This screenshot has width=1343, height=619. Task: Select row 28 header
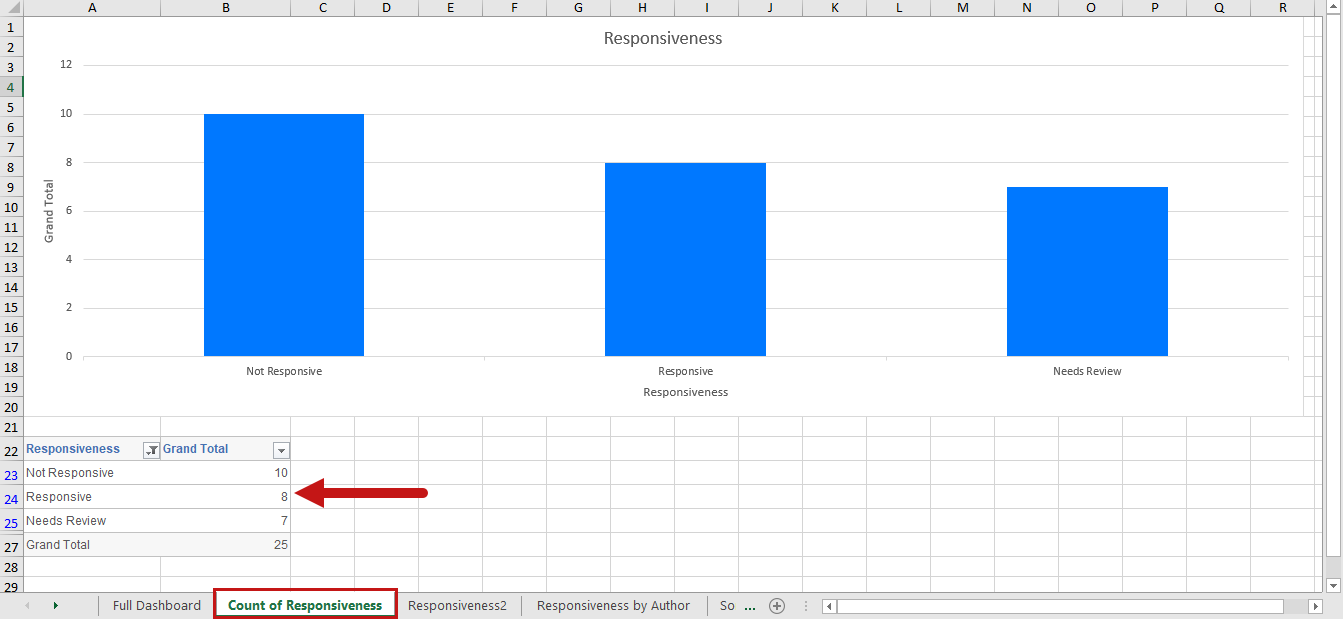pyautogui.click(x=11, y=567)
